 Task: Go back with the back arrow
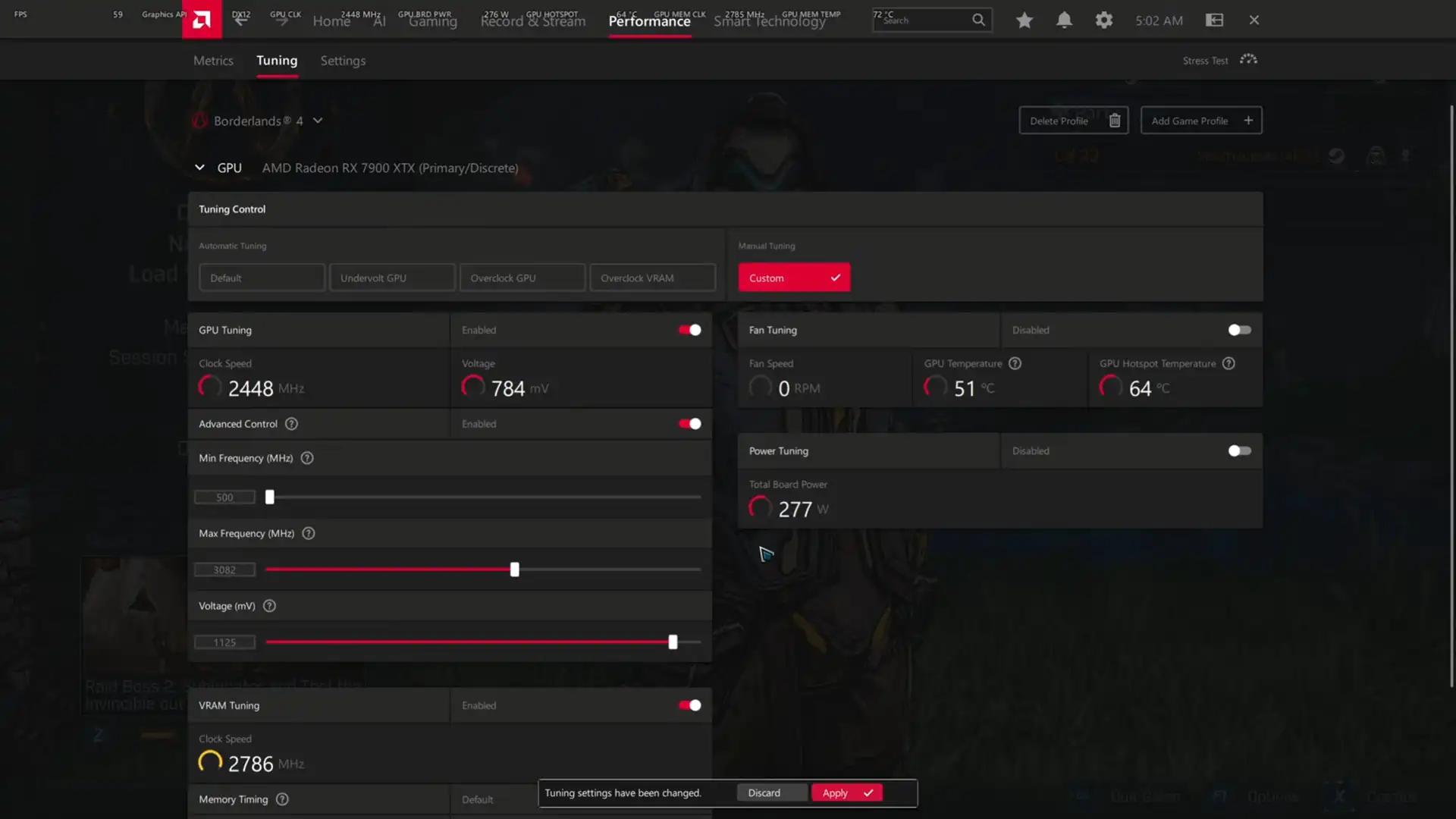(x=241, y=20)
